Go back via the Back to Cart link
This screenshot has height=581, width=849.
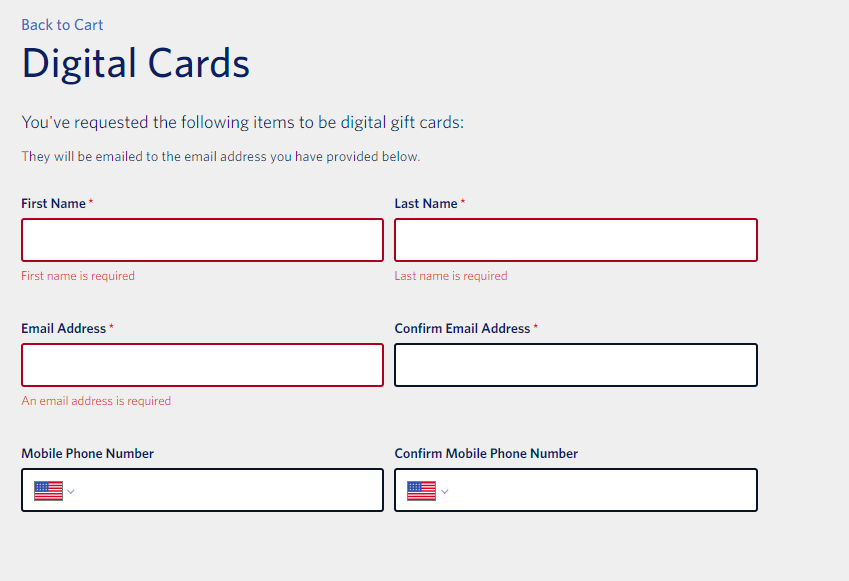click(x=62, y=25)
